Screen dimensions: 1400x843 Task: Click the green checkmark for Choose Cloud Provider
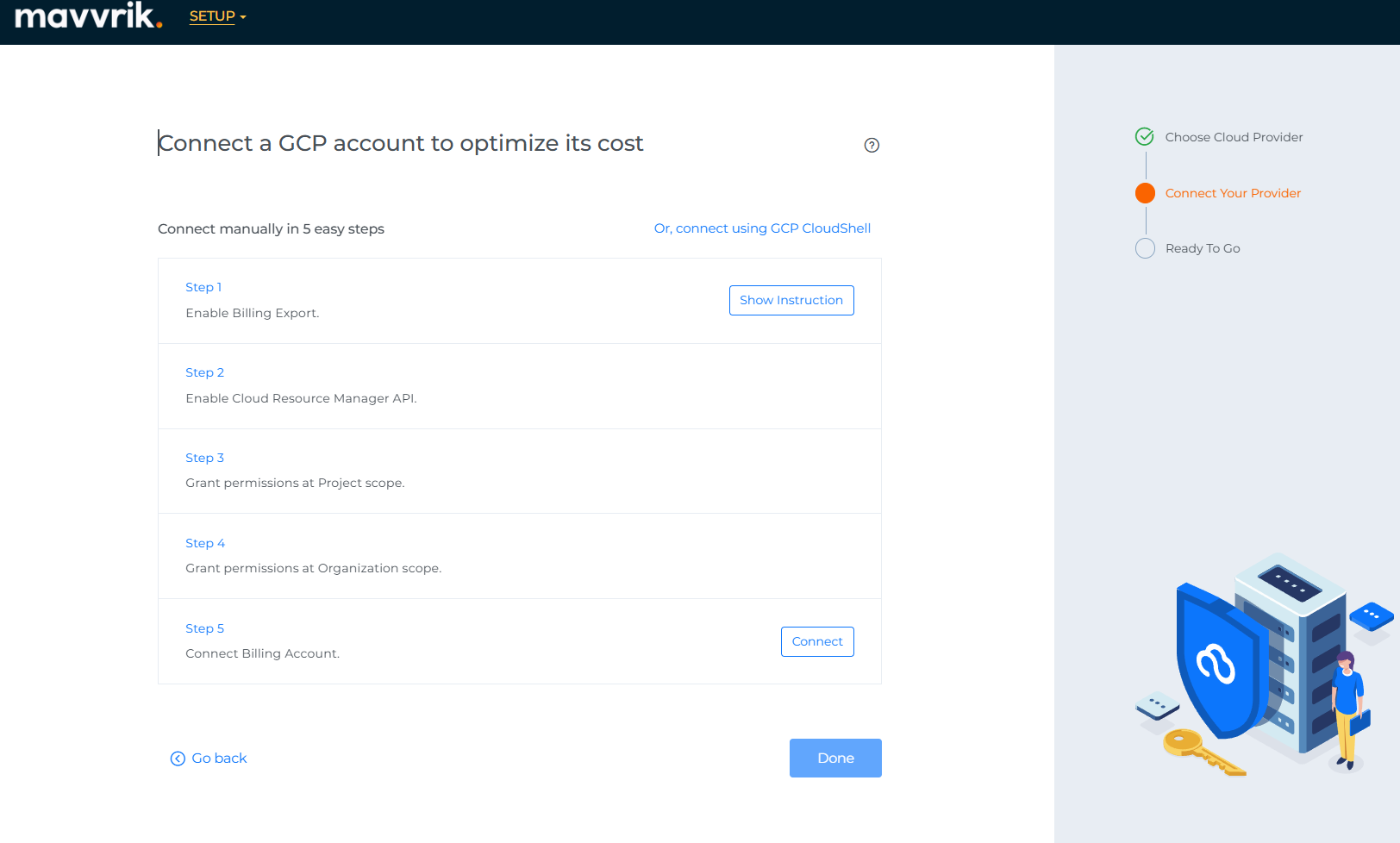[1145, 136]
